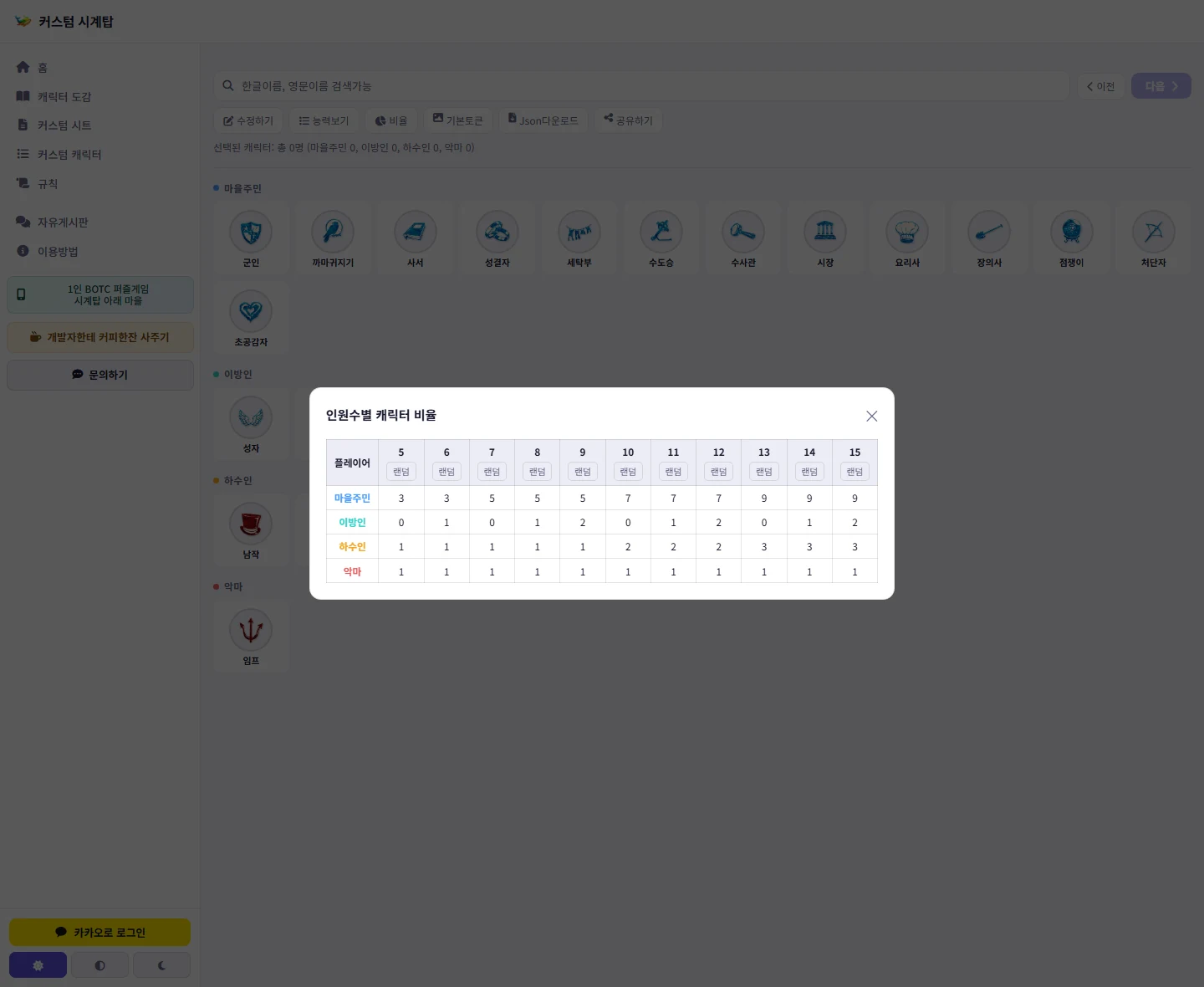Click the 수정하기 edit button

(x=248, y=120)
